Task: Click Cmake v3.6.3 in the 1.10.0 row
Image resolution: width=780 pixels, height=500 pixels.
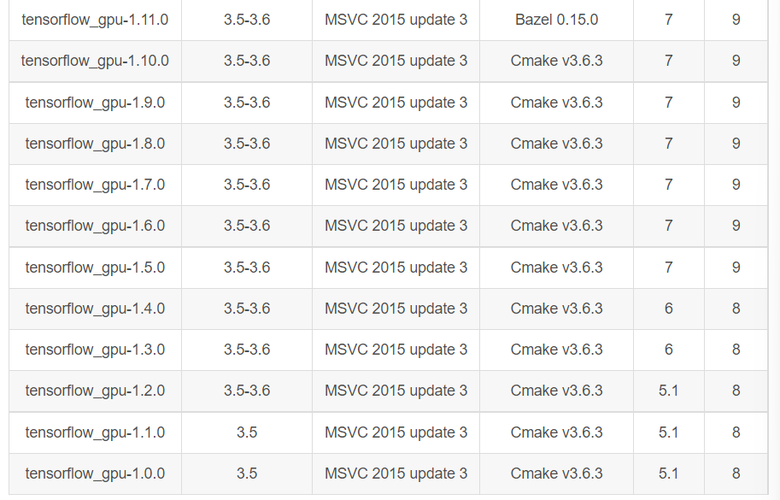Action: click(556, 61)
